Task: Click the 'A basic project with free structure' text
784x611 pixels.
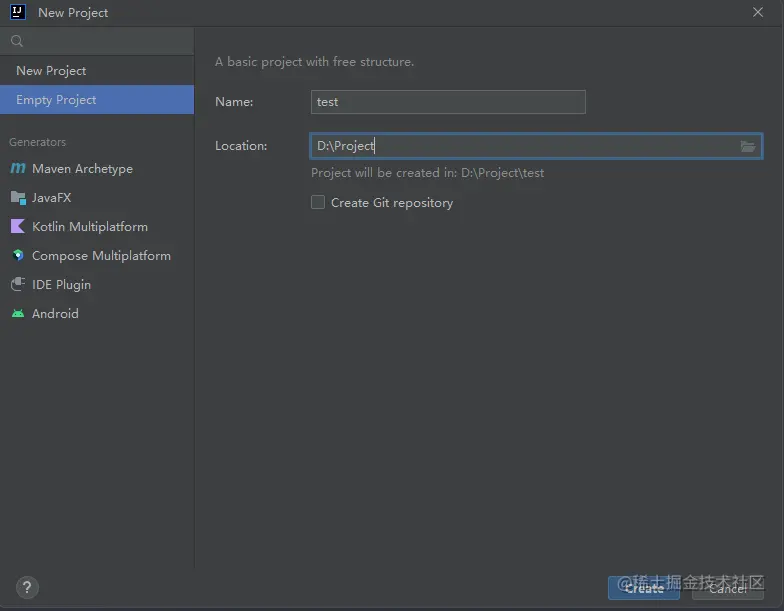Action: 314,62
